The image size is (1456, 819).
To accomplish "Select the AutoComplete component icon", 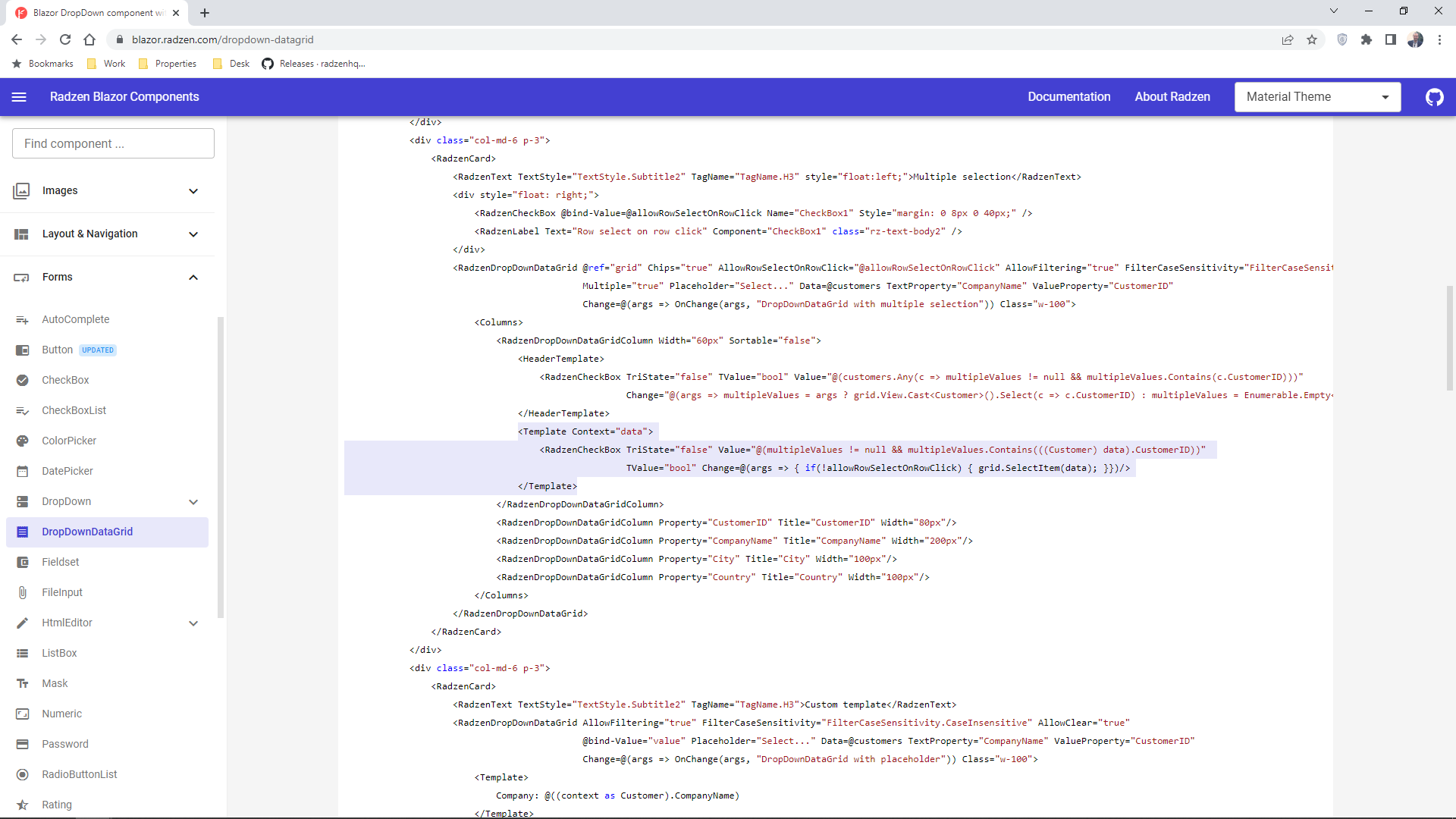I will [24, 319].
